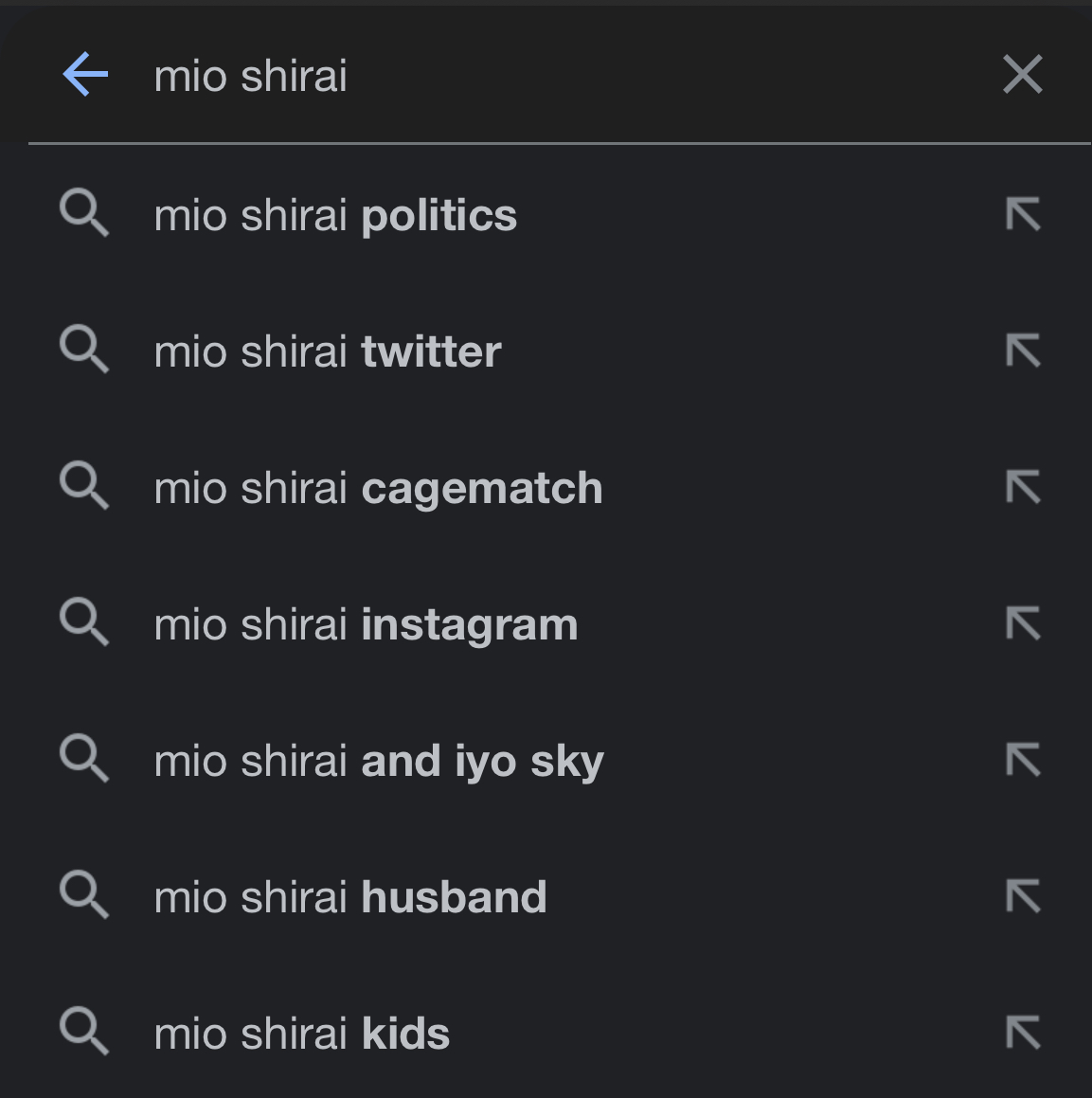Choose the 'mio shirai cagematch' suggestion
Screen dimensions: 1092x1098
pos(546,487)
